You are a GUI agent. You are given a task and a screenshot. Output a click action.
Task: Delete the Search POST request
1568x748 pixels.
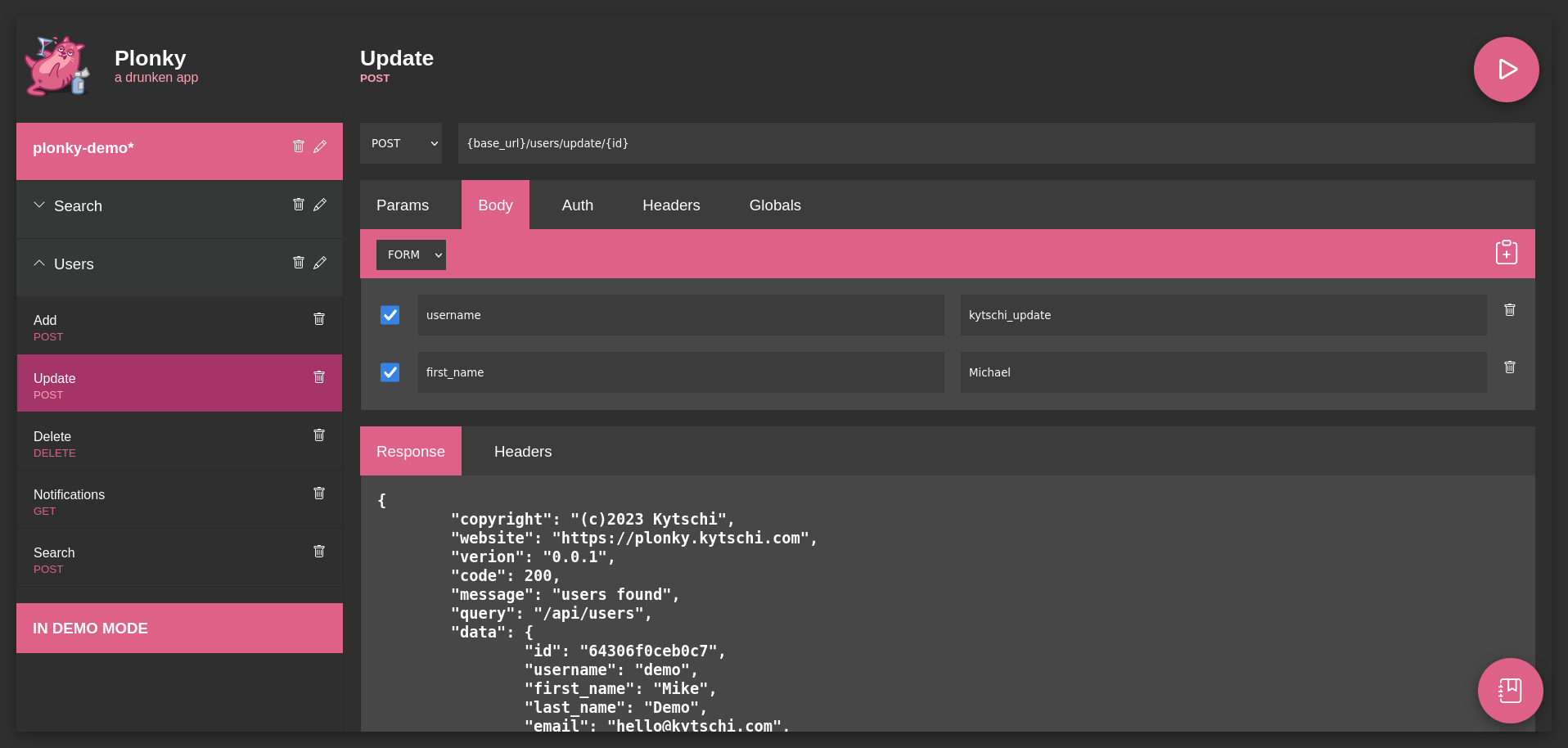(319, 552)
